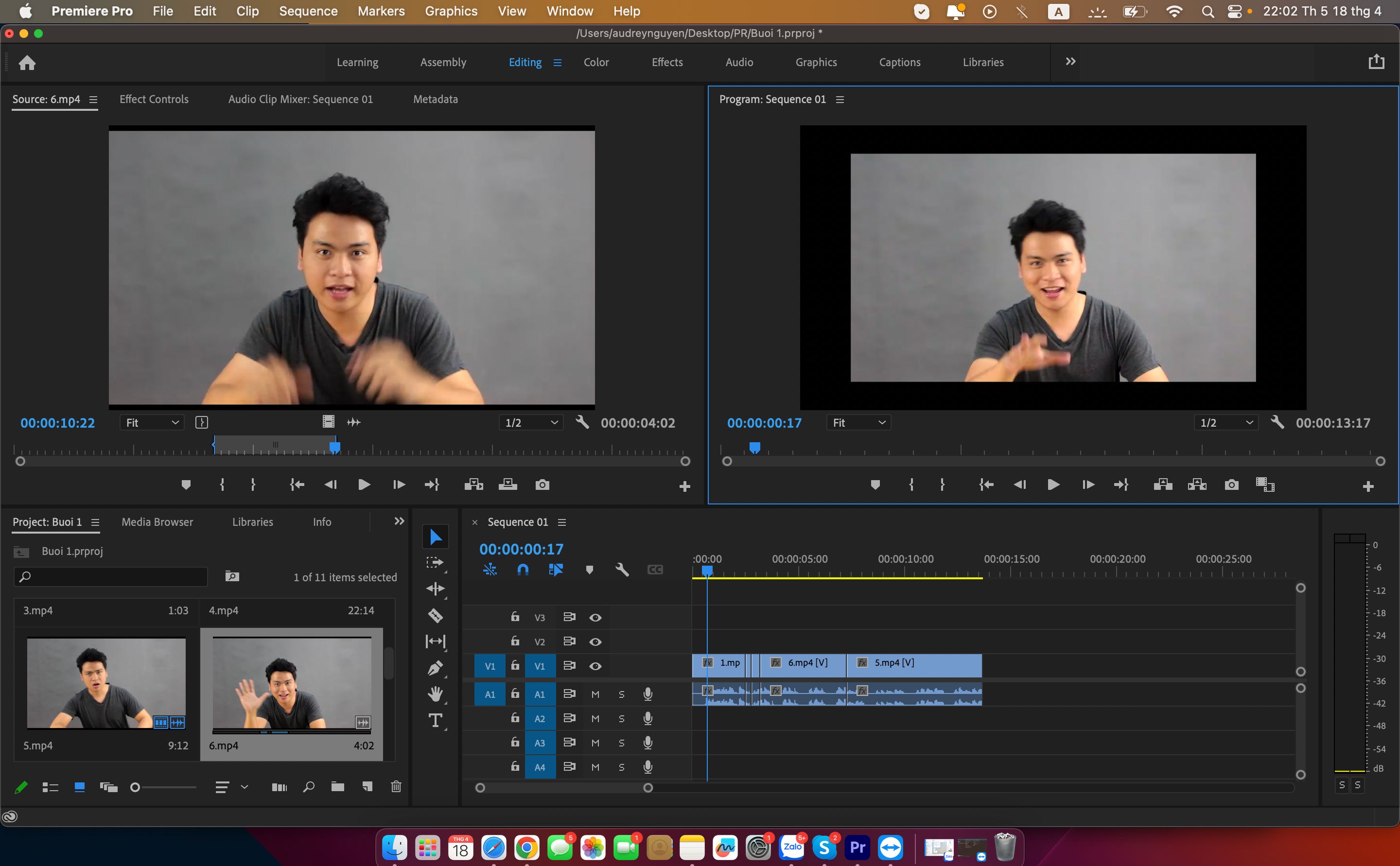Mark In in Source monitor
This screenshot has width=1400, height=866.
[222, 485]
